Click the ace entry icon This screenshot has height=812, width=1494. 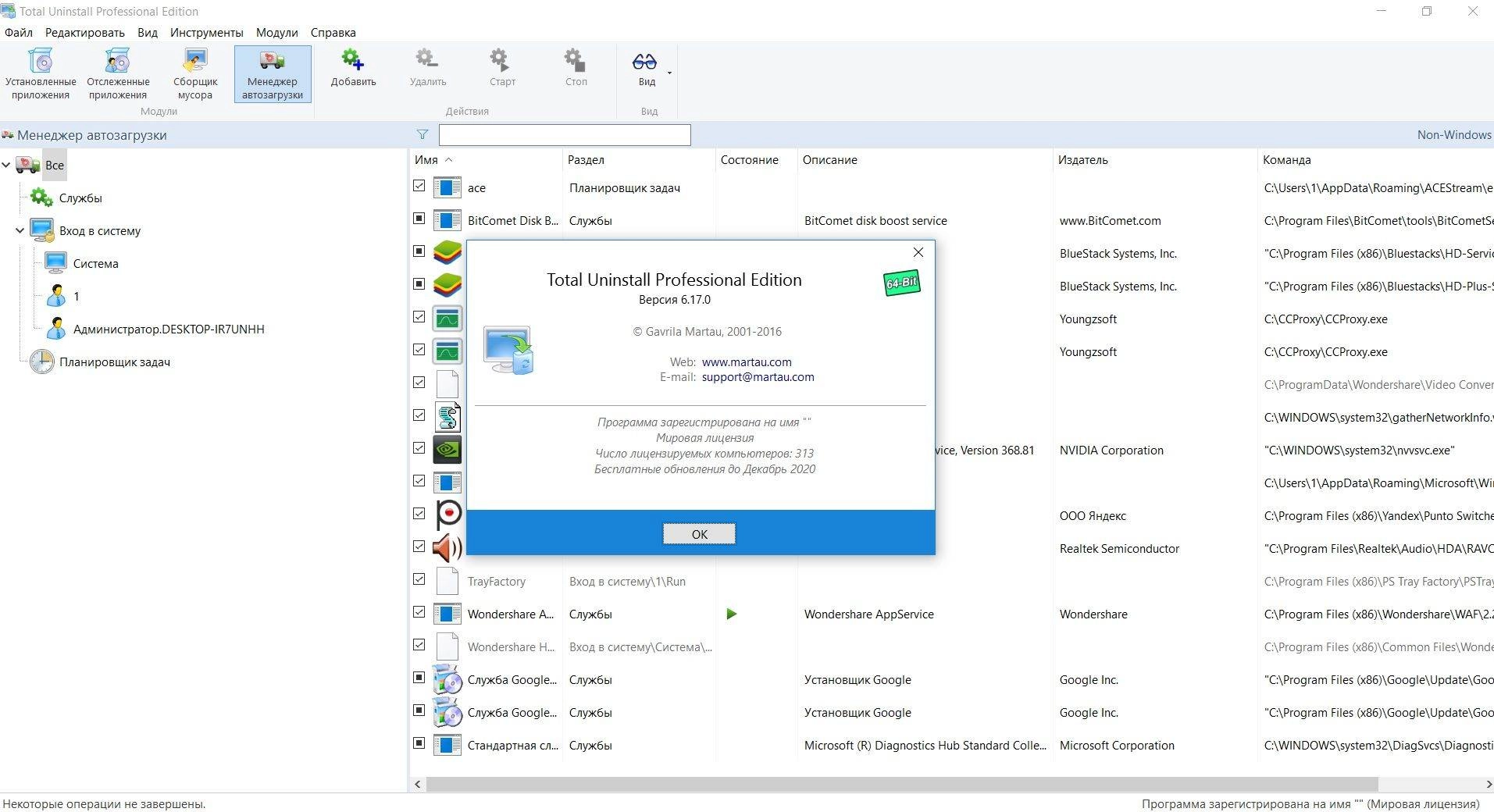point(447,187)
